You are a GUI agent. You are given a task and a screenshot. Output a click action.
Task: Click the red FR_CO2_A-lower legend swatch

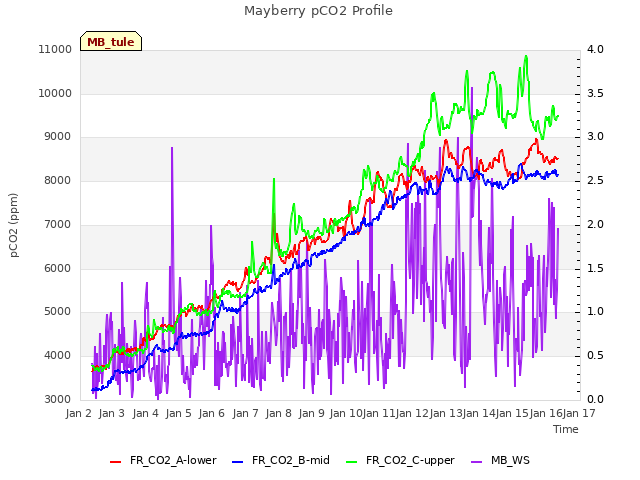[x=116, y=462]
